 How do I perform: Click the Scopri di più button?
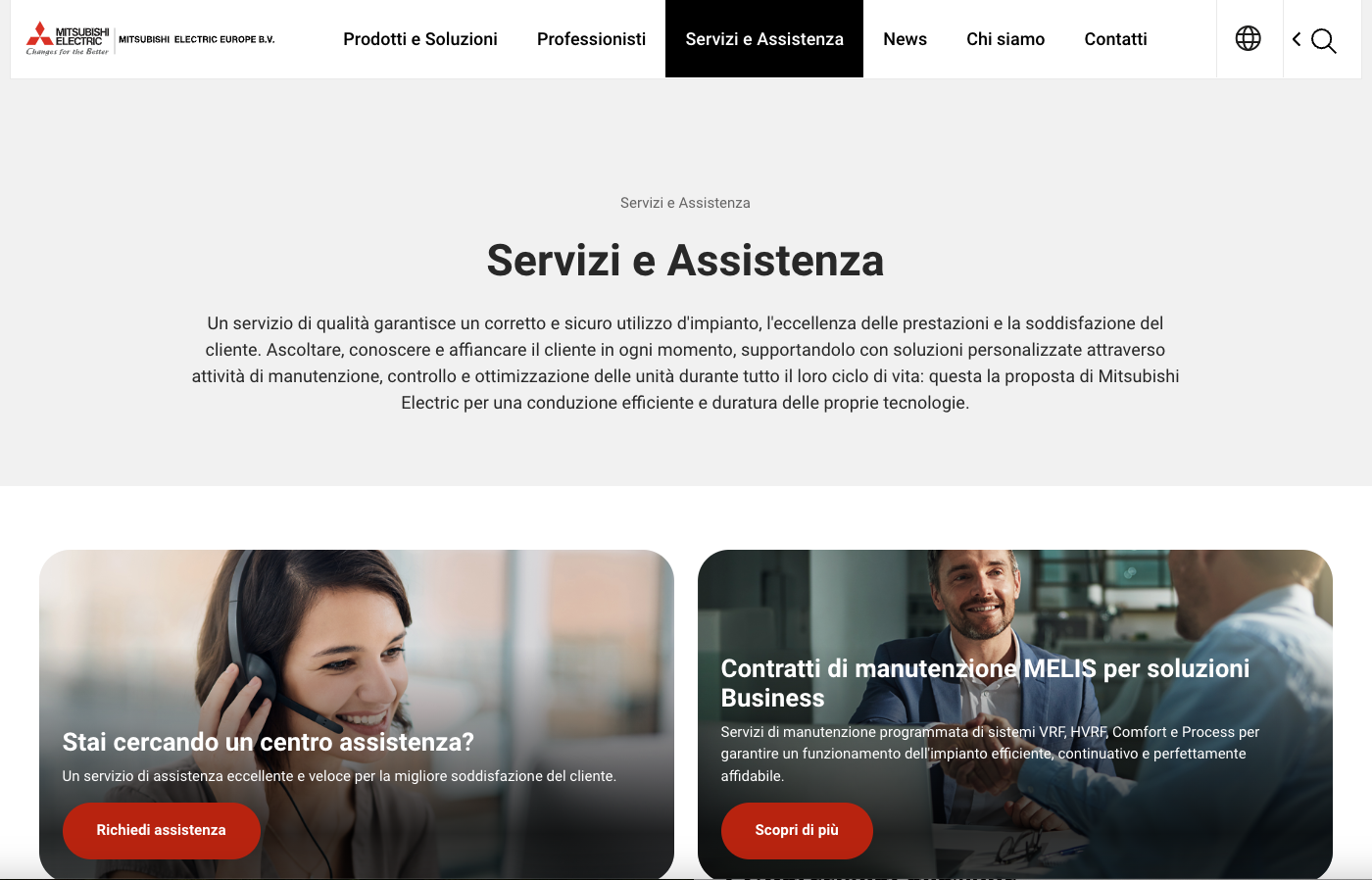pos(797,830)
